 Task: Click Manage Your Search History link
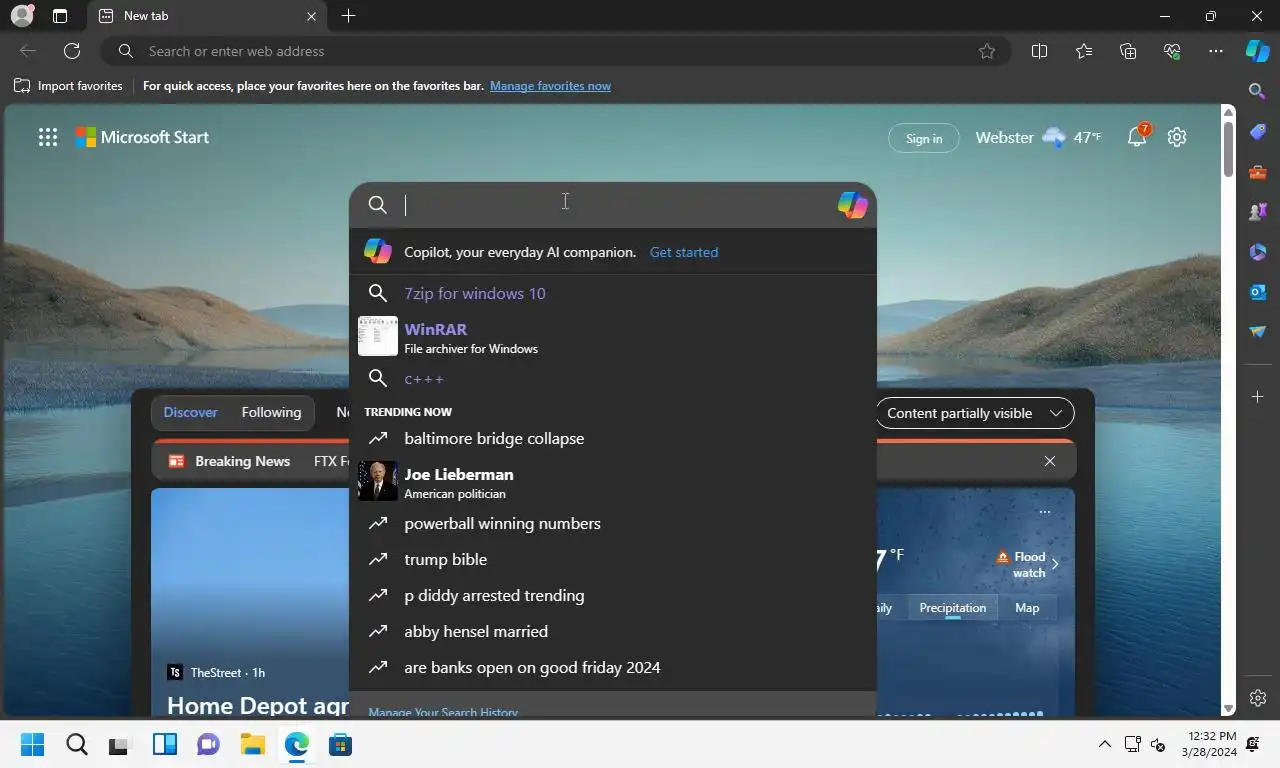tap(443, 712)
